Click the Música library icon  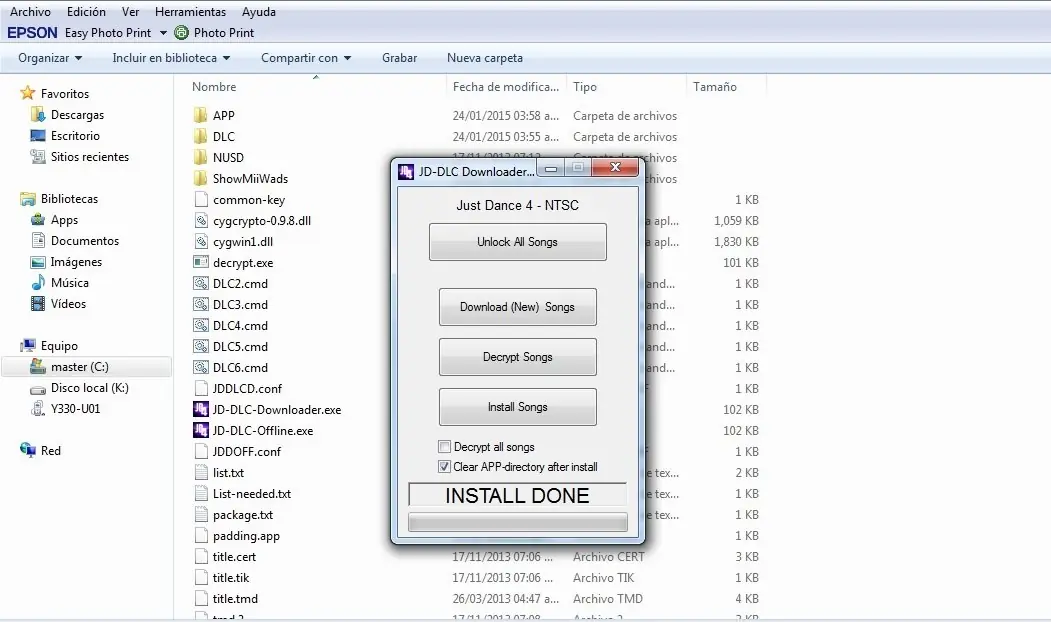click(38, 282)
